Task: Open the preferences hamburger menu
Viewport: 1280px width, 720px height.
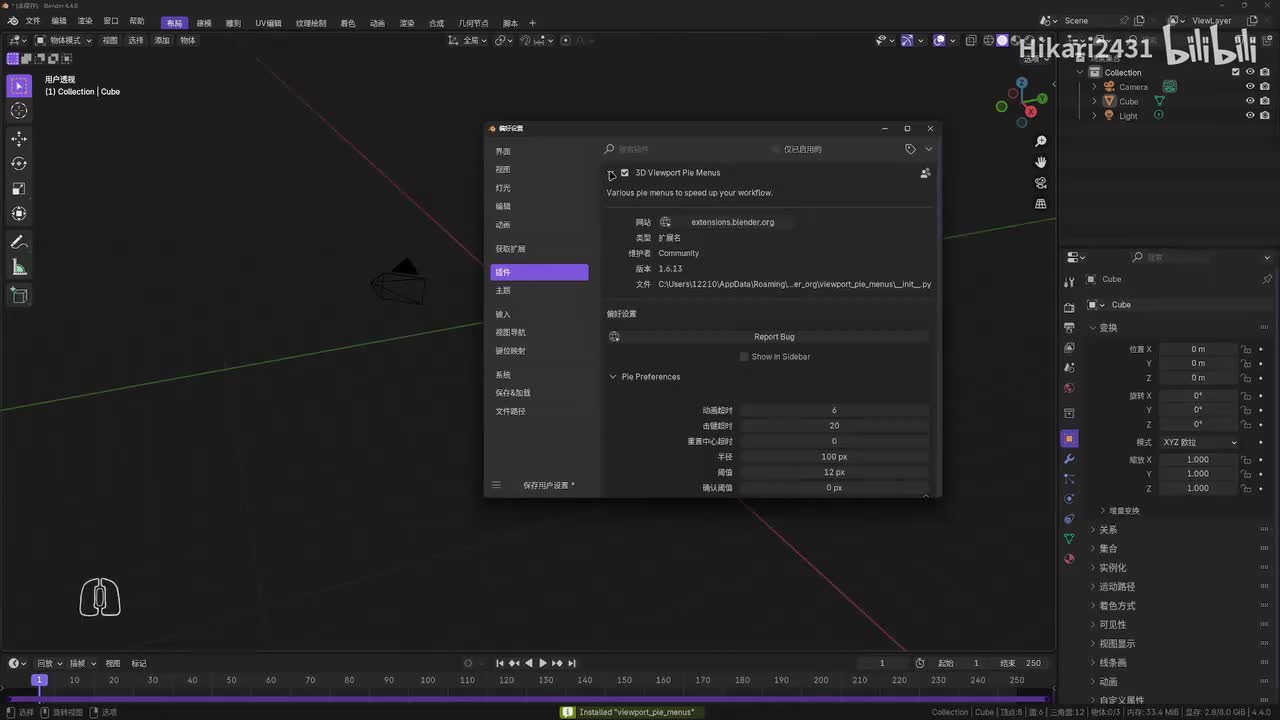Action: click(496, 485)
